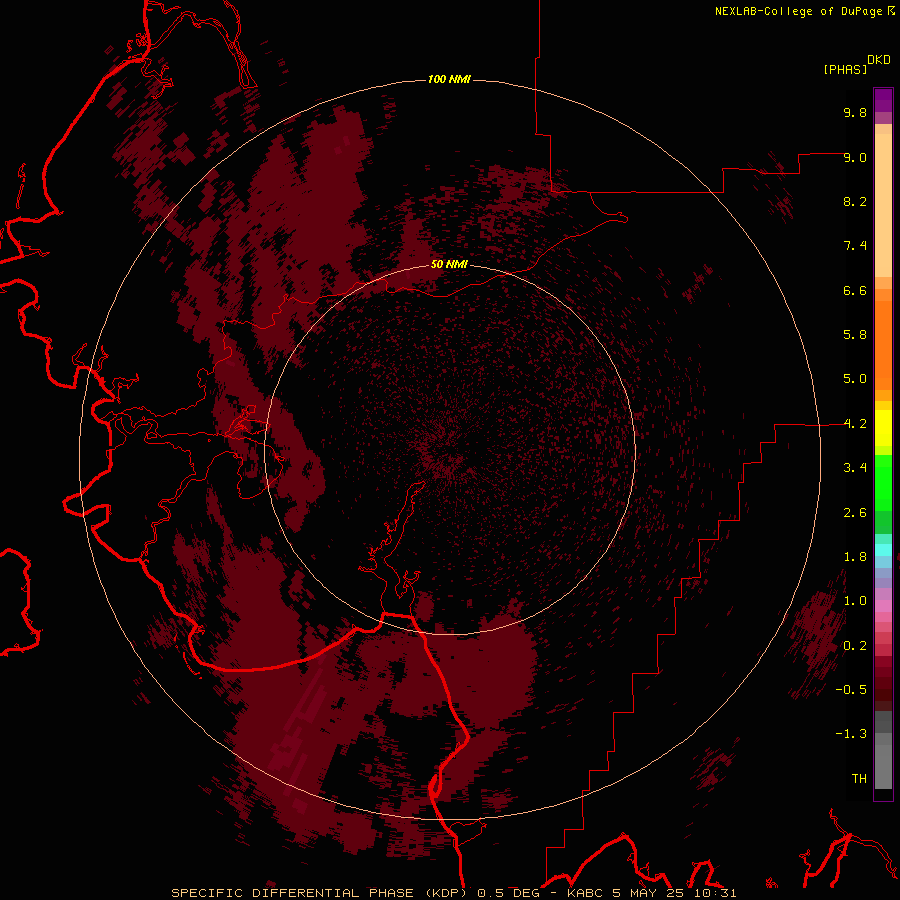Click the [PHAS] legend label
This screenshot has width=900, height=900.
[845, 69]
